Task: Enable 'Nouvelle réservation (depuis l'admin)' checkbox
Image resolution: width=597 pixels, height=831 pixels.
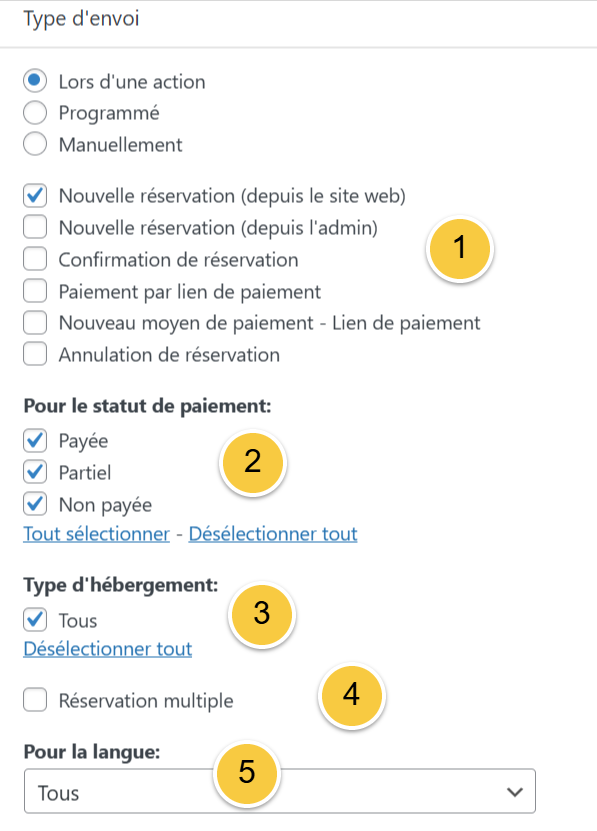Action: [34, 227]
